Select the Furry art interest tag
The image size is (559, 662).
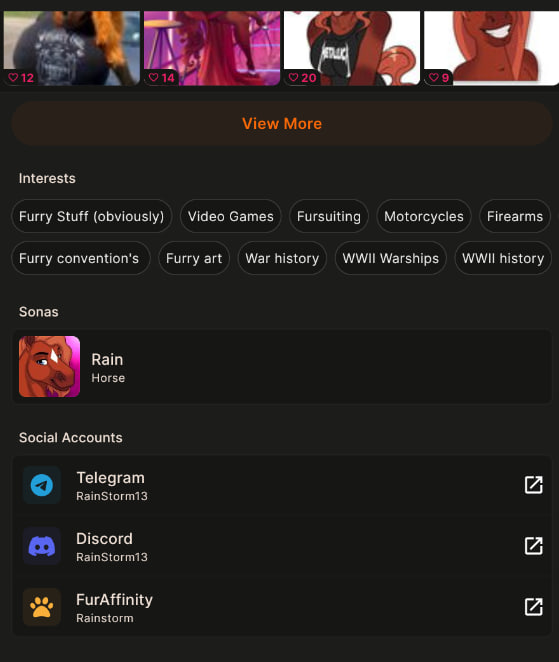coord(194,258)
